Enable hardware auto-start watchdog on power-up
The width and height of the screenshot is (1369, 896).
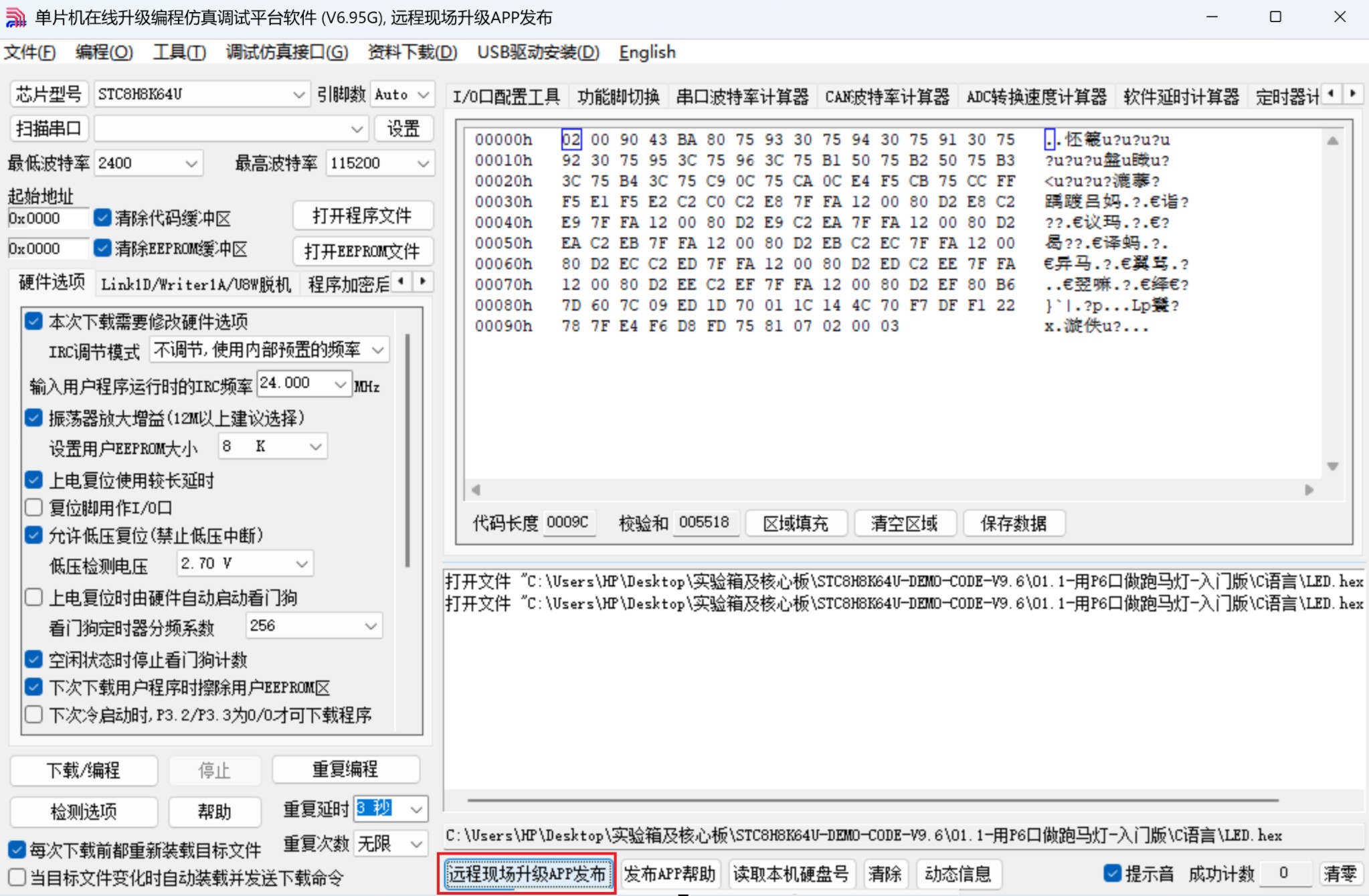coord(33,598)
